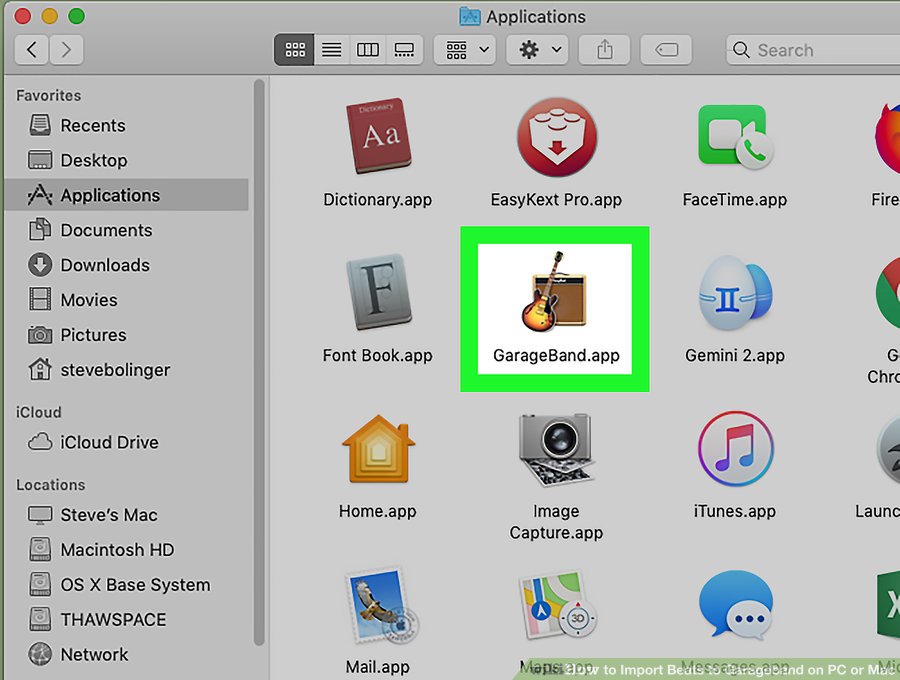The image size is (900, 680).
Task: Open Movies in the sidebar
Action: 126,300
